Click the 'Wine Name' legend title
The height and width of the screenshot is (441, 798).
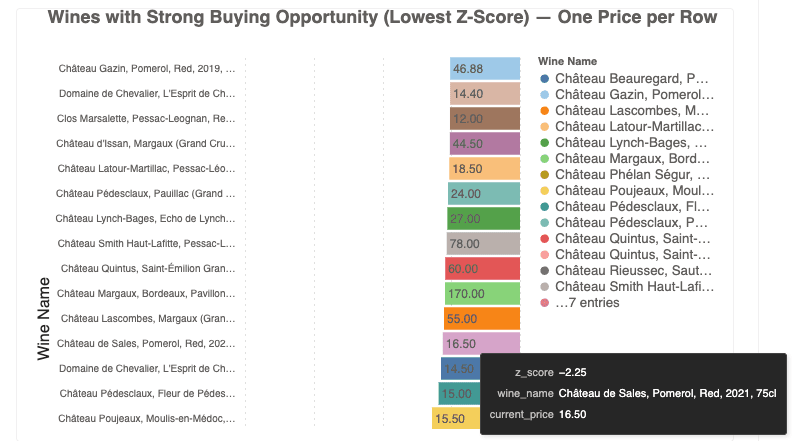point(567,61)
